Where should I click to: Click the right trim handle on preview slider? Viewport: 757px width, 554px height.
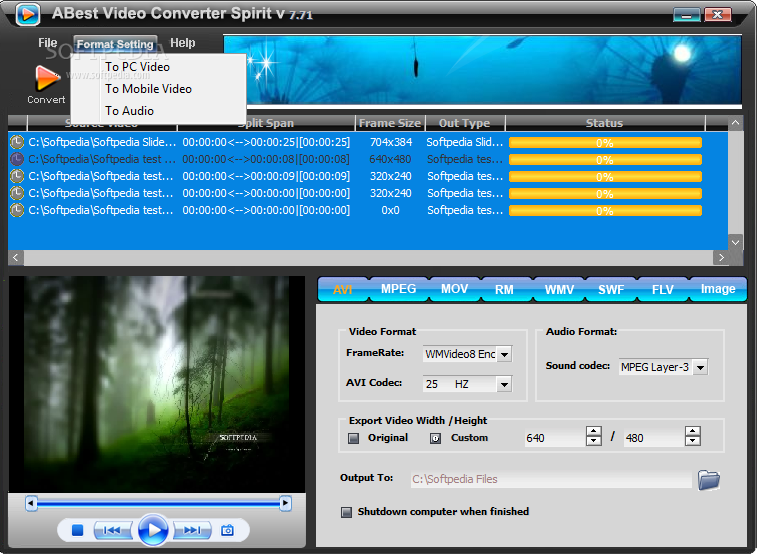pos(285,503)
